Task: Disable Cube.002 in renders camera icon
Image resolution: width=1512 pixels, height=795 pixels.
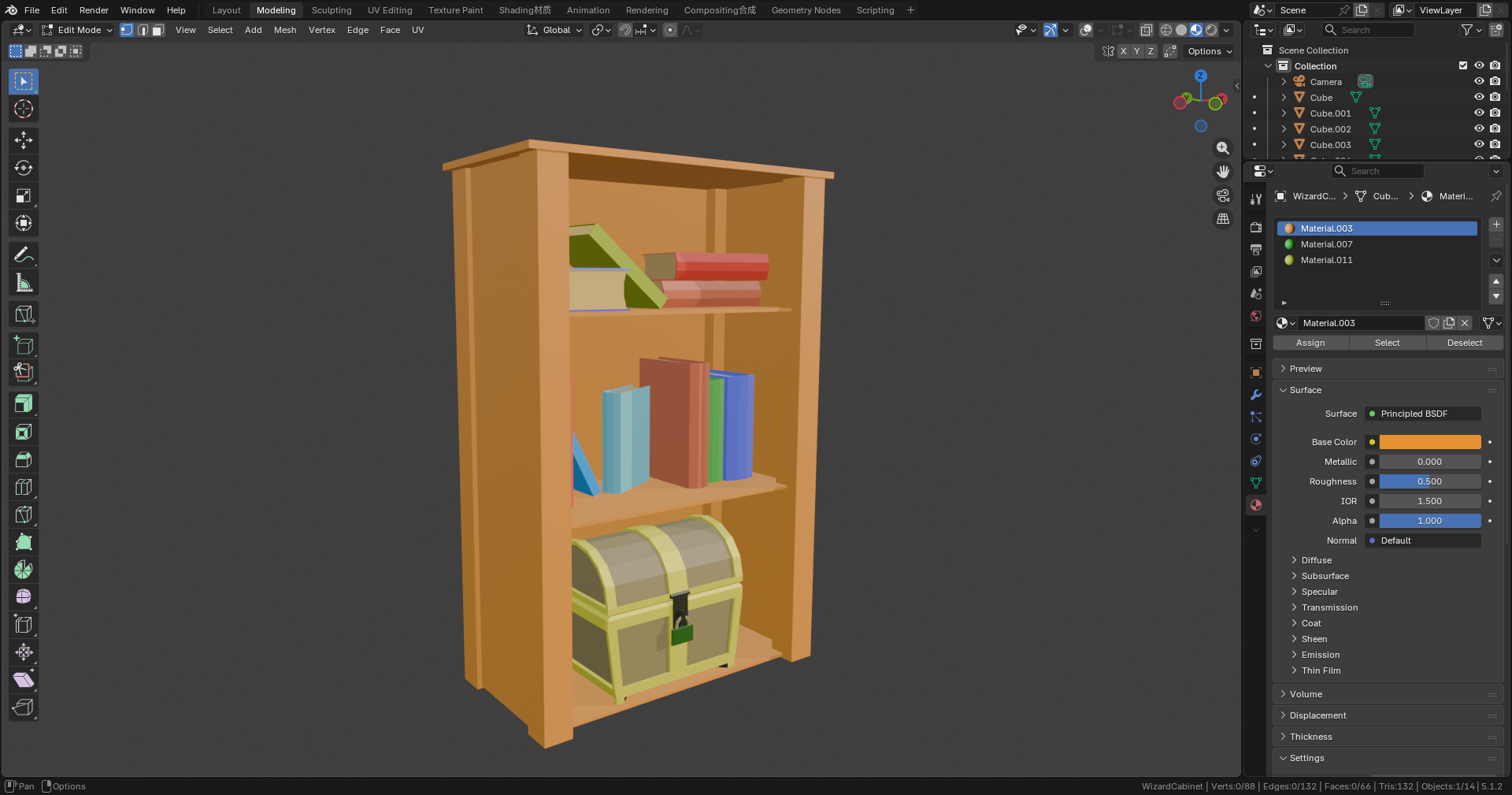Action: click(x=1495, y=128)
